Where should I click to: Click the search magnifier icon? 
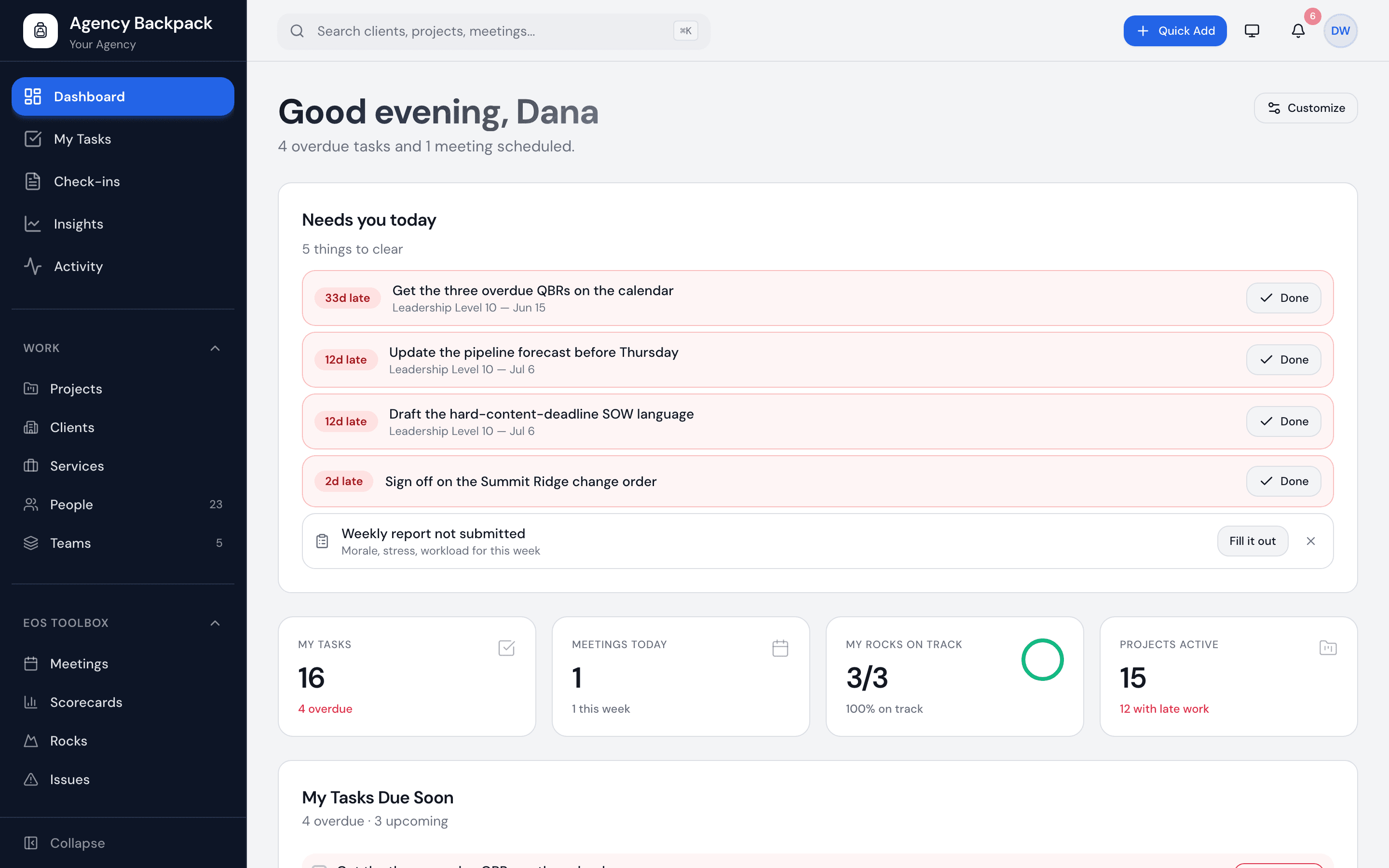(x=297, y=31)
